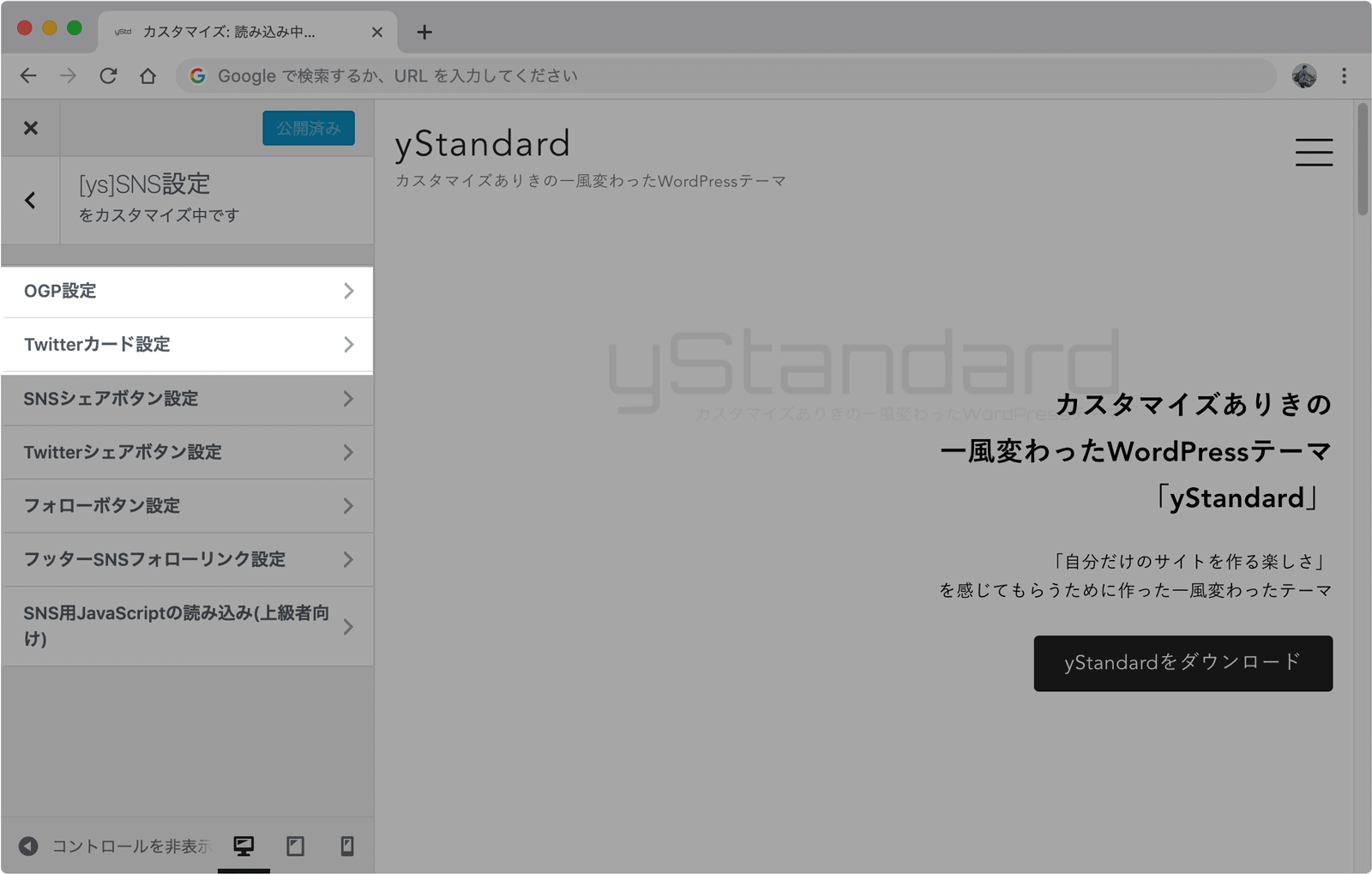This screenshot has height=874, width=1372.
Task: Open the browser home page
Action: point(147,75)
